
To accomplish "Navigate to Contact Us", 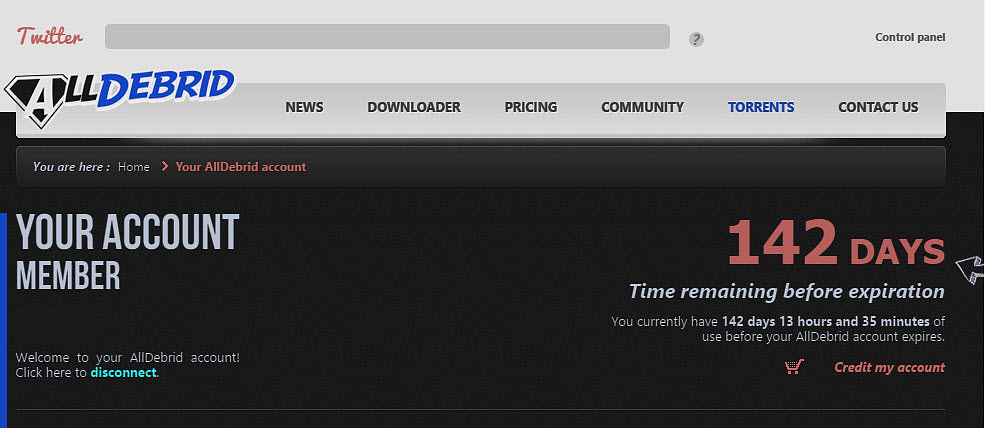I will (877, 107).
